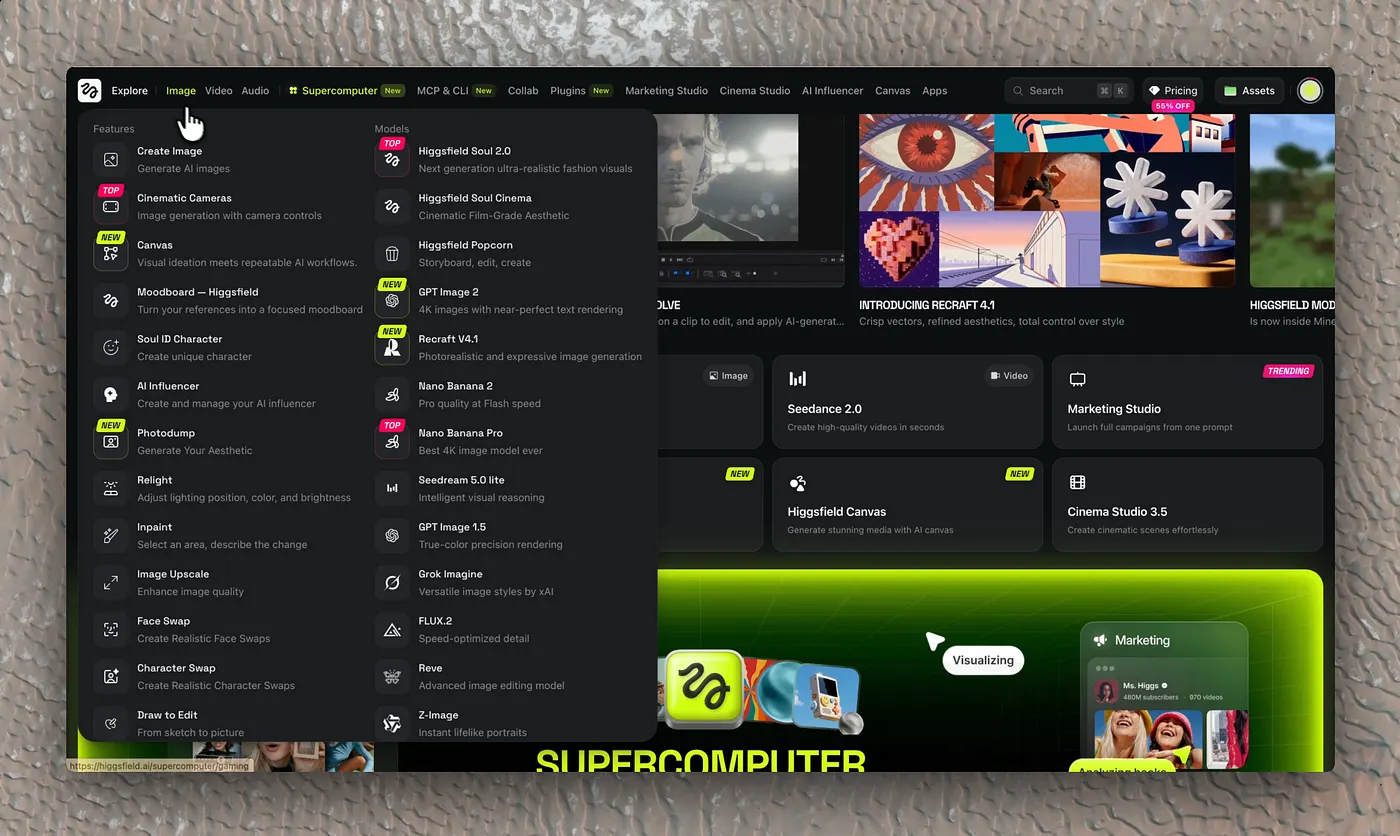Open MCP & CLI menu item
1400x836 pixels.
(x=455, y=91)
